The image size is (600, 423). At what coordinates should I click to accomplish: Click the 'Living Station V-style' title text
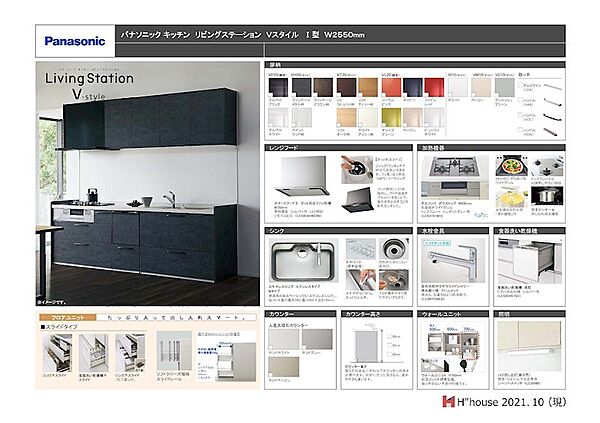coord(90,86)
